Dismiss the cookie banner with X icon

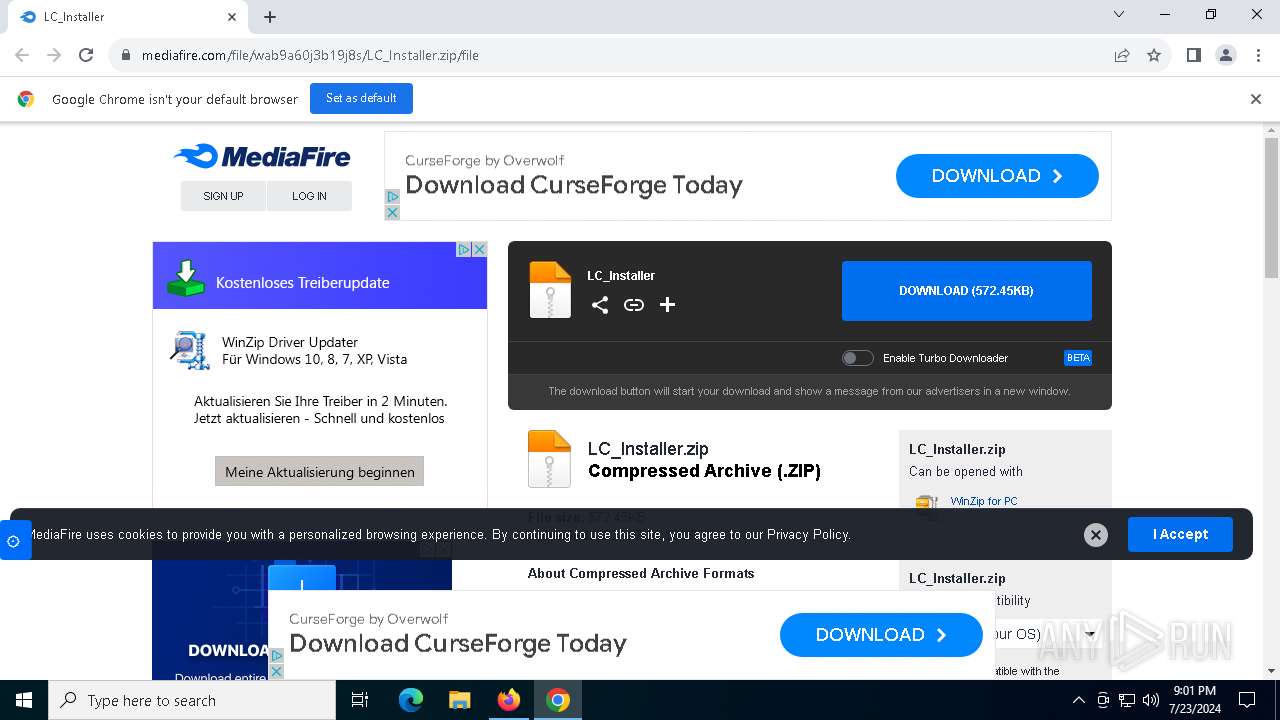[x=1096, y=535]
